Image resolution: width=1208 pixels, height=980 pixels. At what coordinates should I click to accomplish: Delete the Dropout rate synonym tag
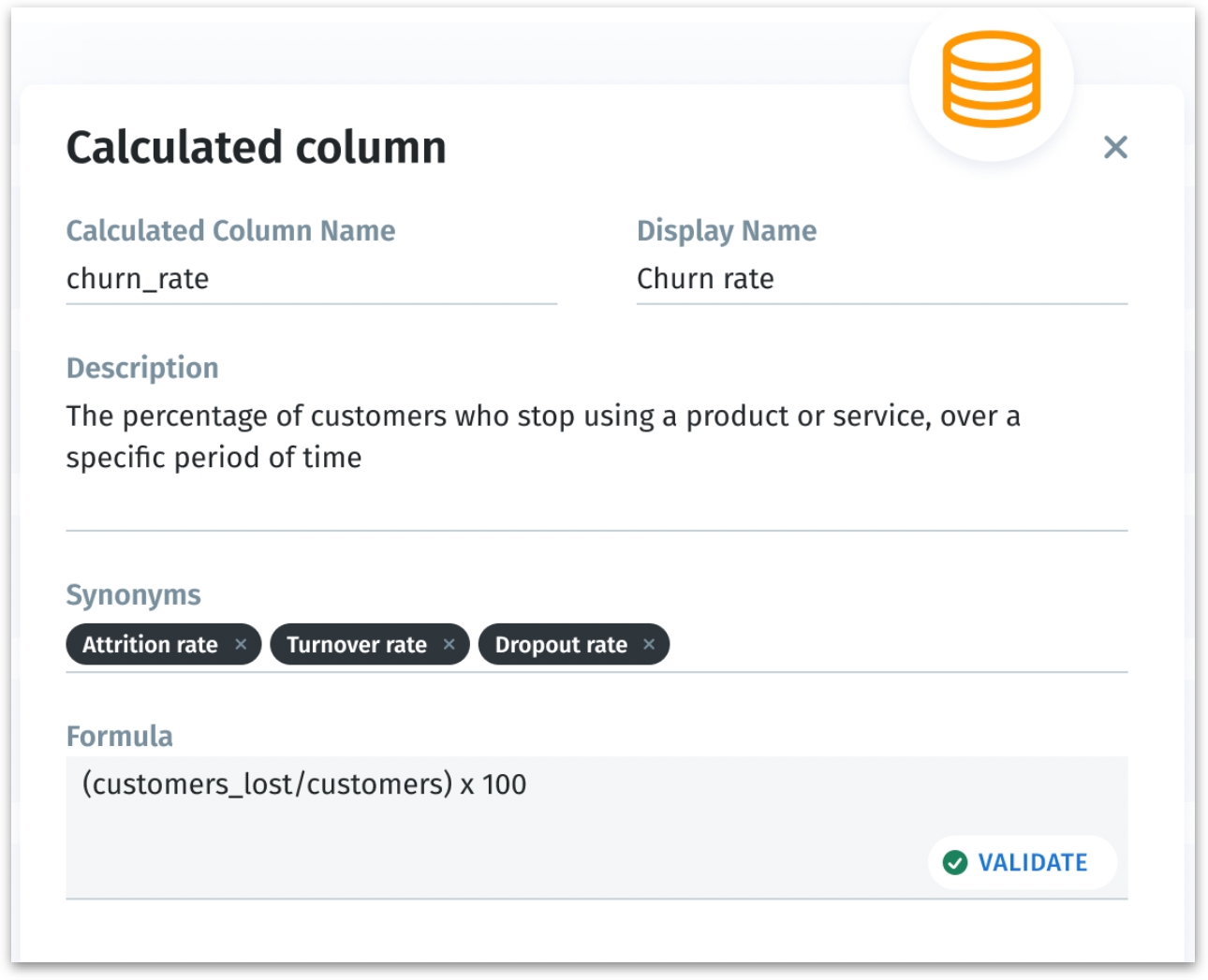[649, 644]
